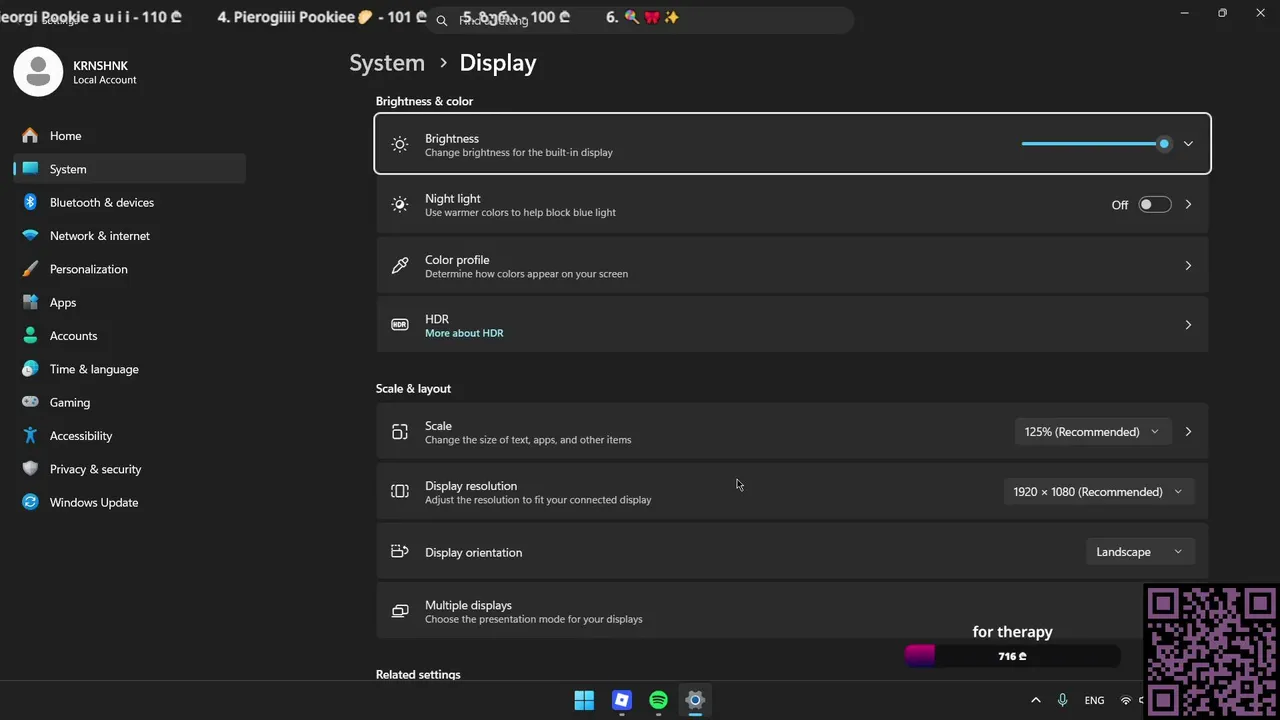
Task: Expand the Brightness options chevron
Action: click(x=1188, y=144)
